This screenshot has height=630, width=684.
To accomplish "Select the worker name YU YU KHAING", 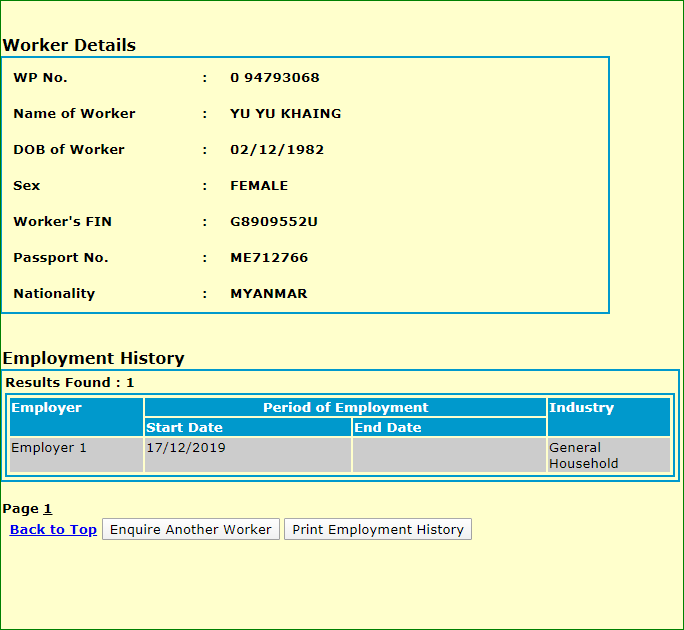I will (x=285, y=114).
